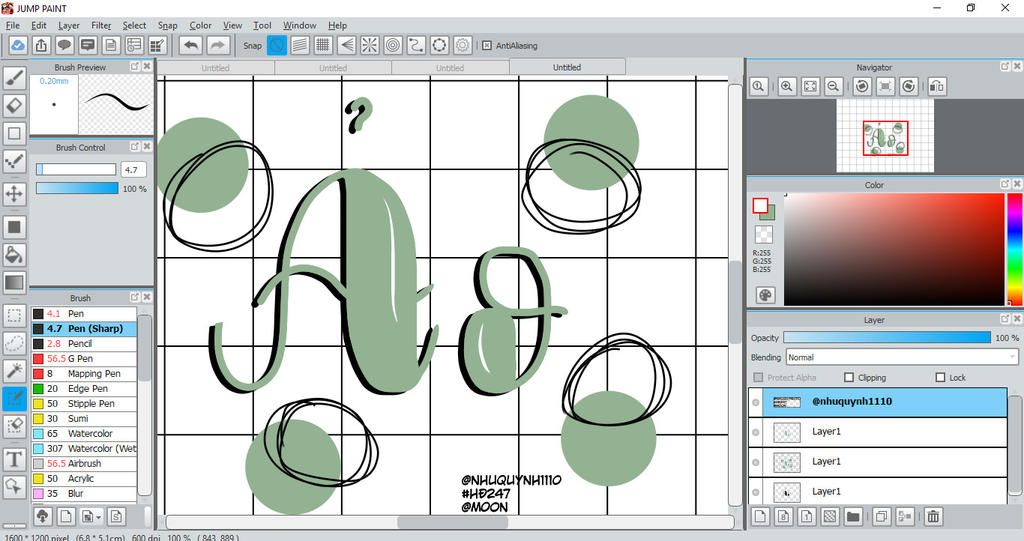
Task: Select the Bucket fill tool
Action: [x=14, y=255]
